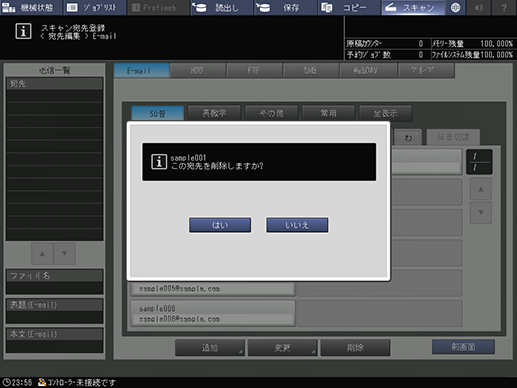The height and width of the screenshot is (388, 517).
Task: Select the 50音 index tab
Action: point(158,113)
